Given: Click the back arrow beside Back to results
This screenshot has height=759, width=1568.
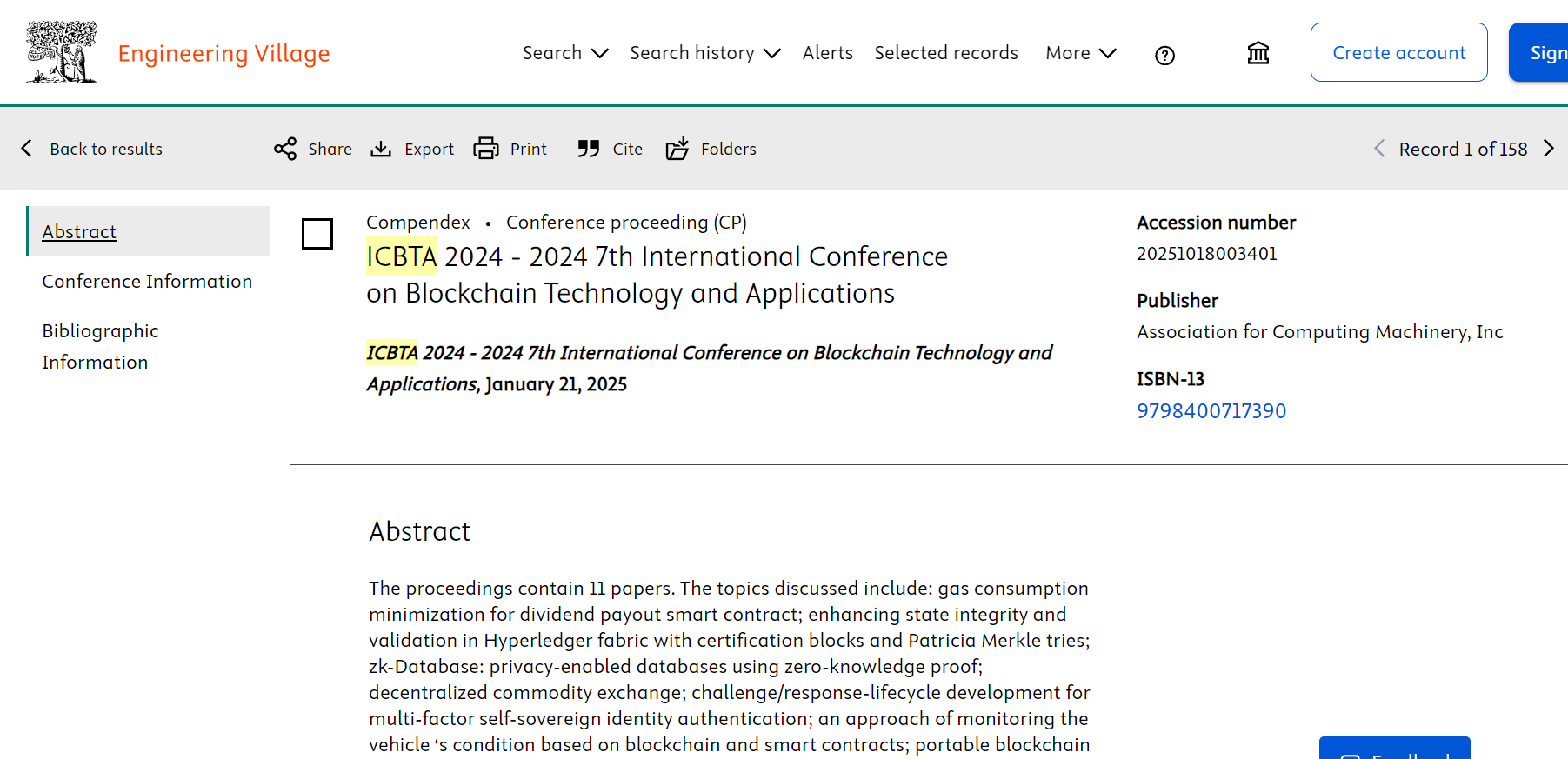Looking at the screenshot, I should [x=27, y=149].
